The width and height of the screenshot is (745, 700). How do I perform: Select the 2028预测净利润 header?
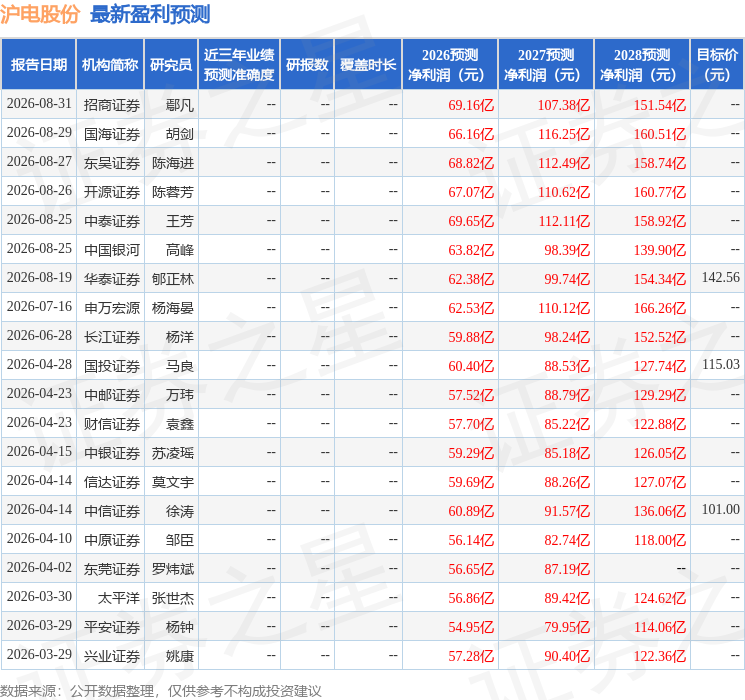coord(642,65)
